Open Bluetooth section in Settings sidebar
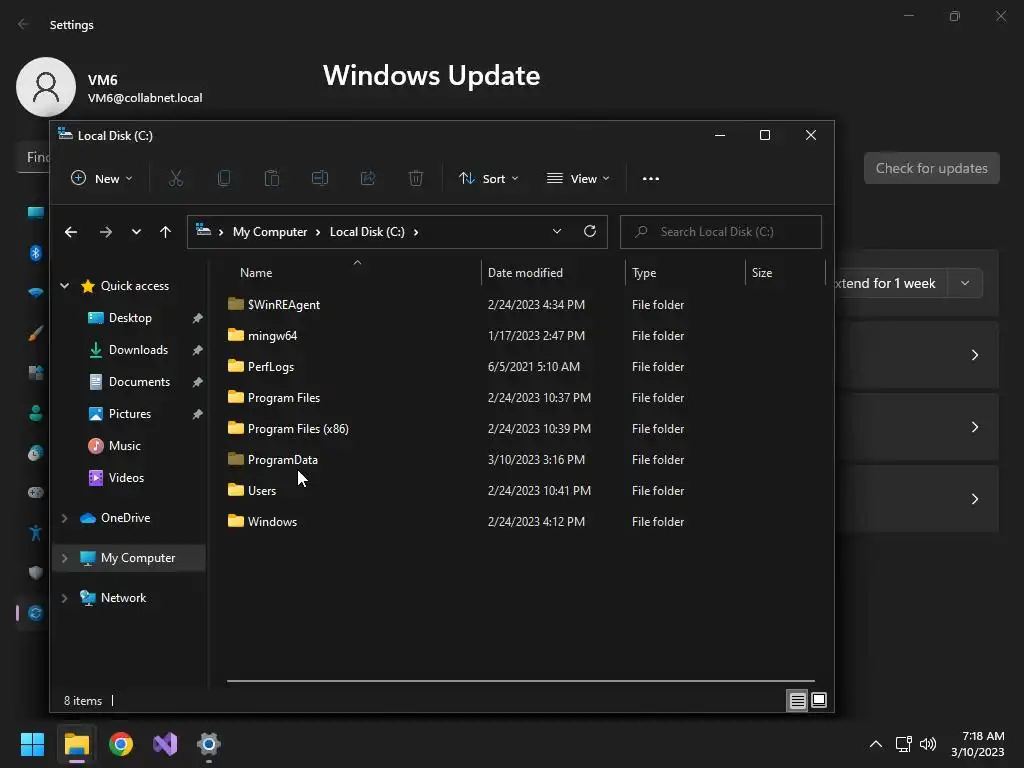1024x768 pixels. pyautogui.click(x=36, y=253)
